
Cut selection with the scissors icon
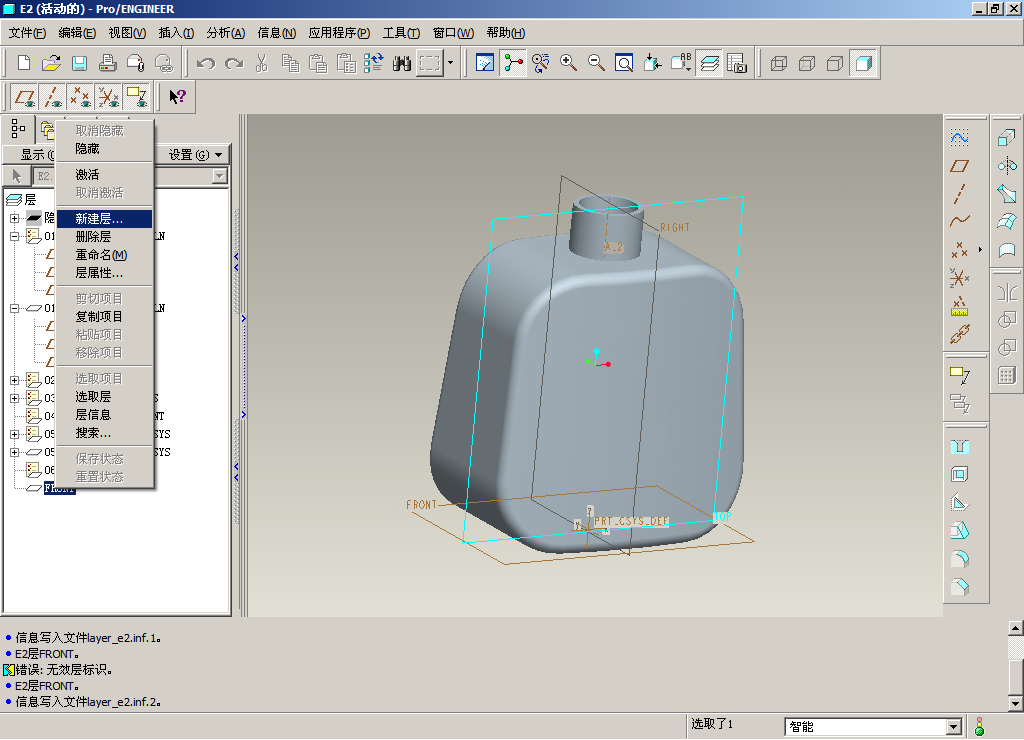262,63
